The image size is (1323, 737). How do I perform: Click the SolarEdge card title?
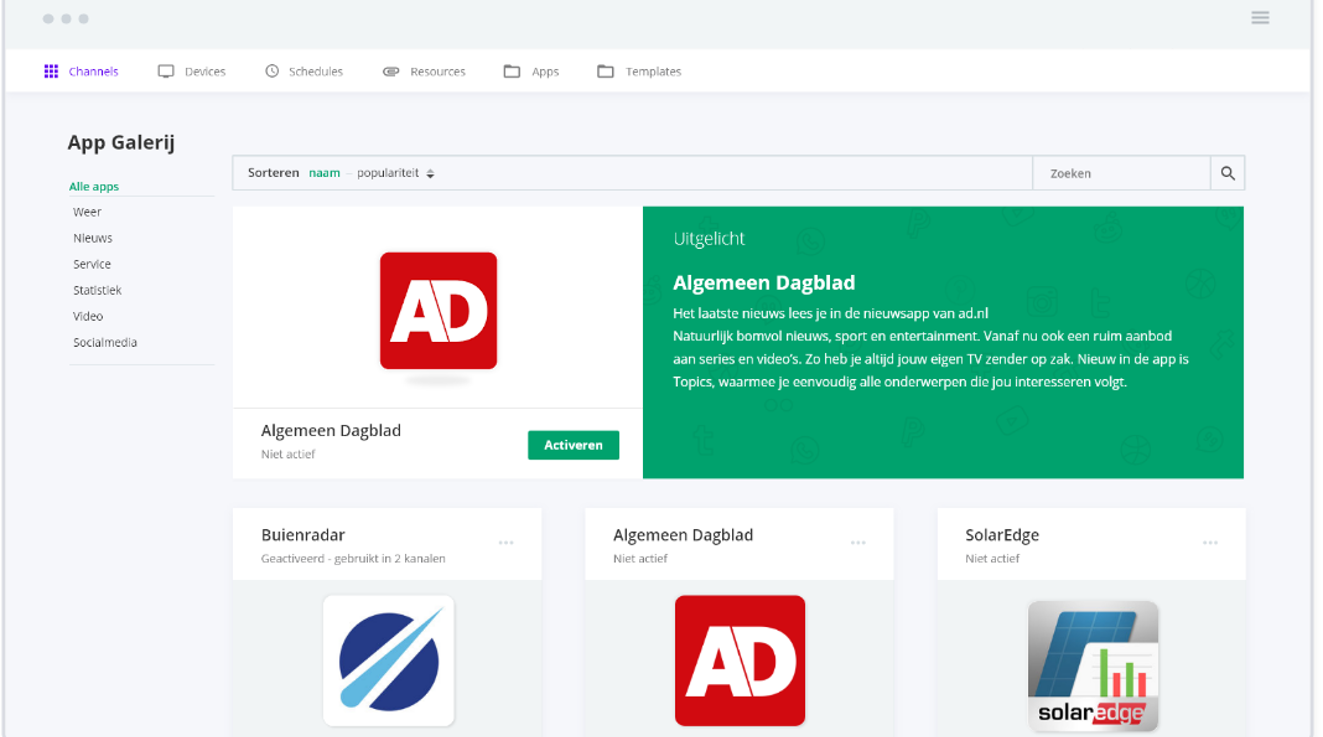coord(1002,535)
